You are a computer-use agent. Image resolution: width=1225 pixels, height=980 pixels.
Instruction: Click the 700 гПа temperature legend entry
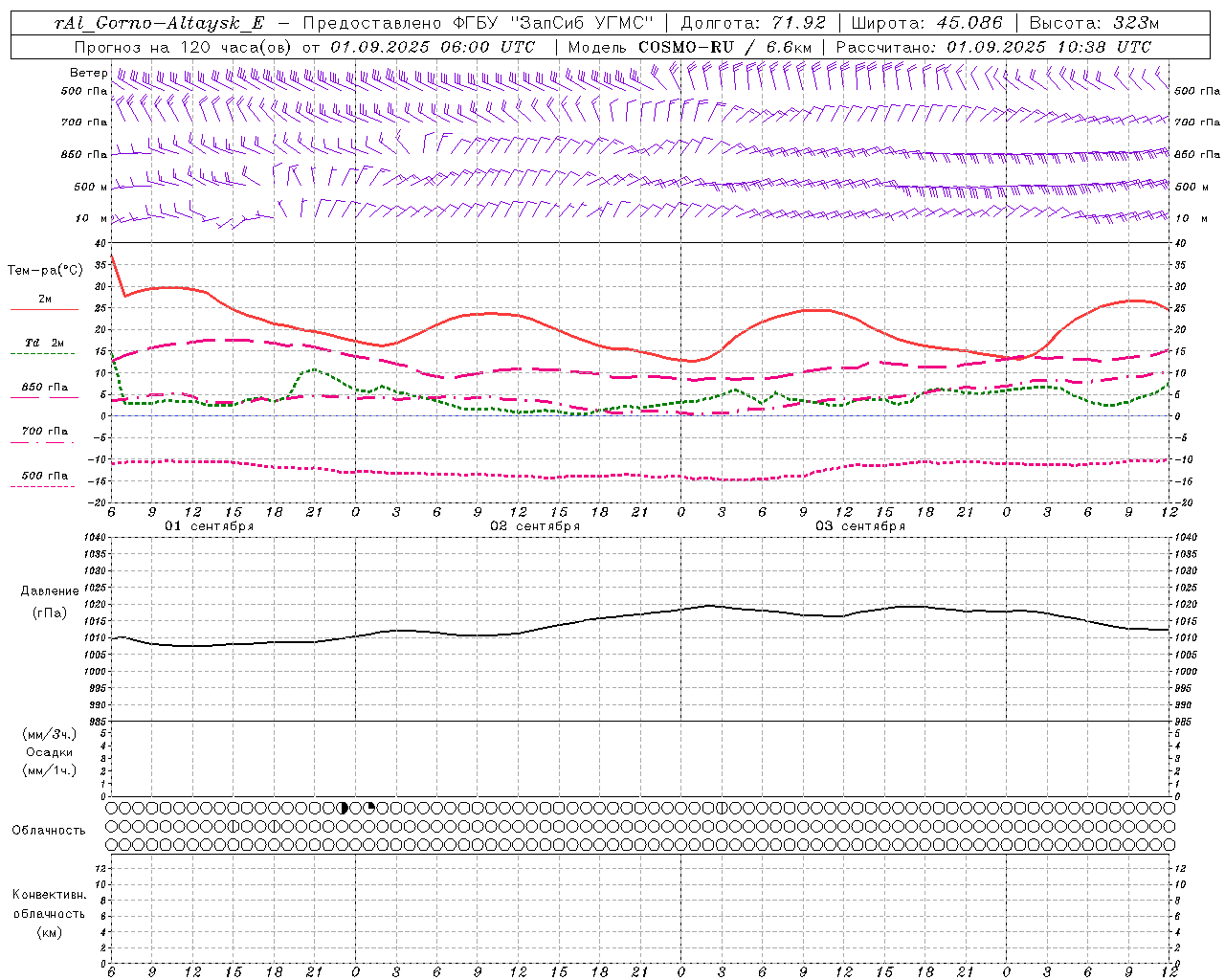[x=44, y=432]
